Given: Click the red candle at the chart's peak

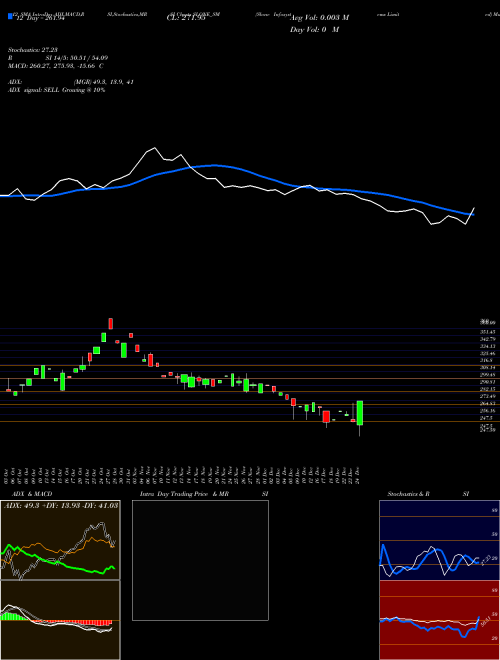Looking at the screenshot, I should point(111,323).
